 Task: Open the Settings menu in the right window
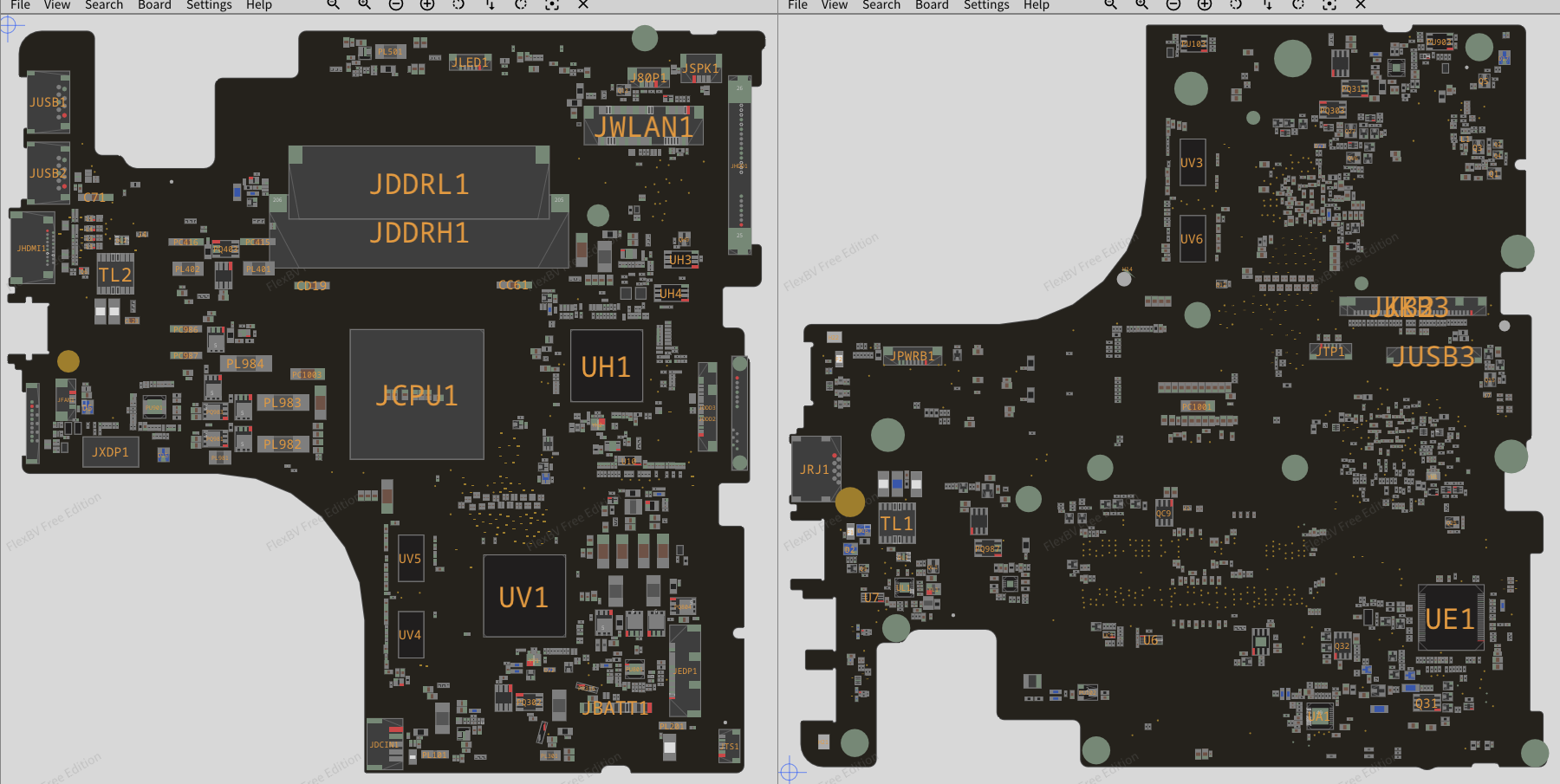tap(986, 5)
